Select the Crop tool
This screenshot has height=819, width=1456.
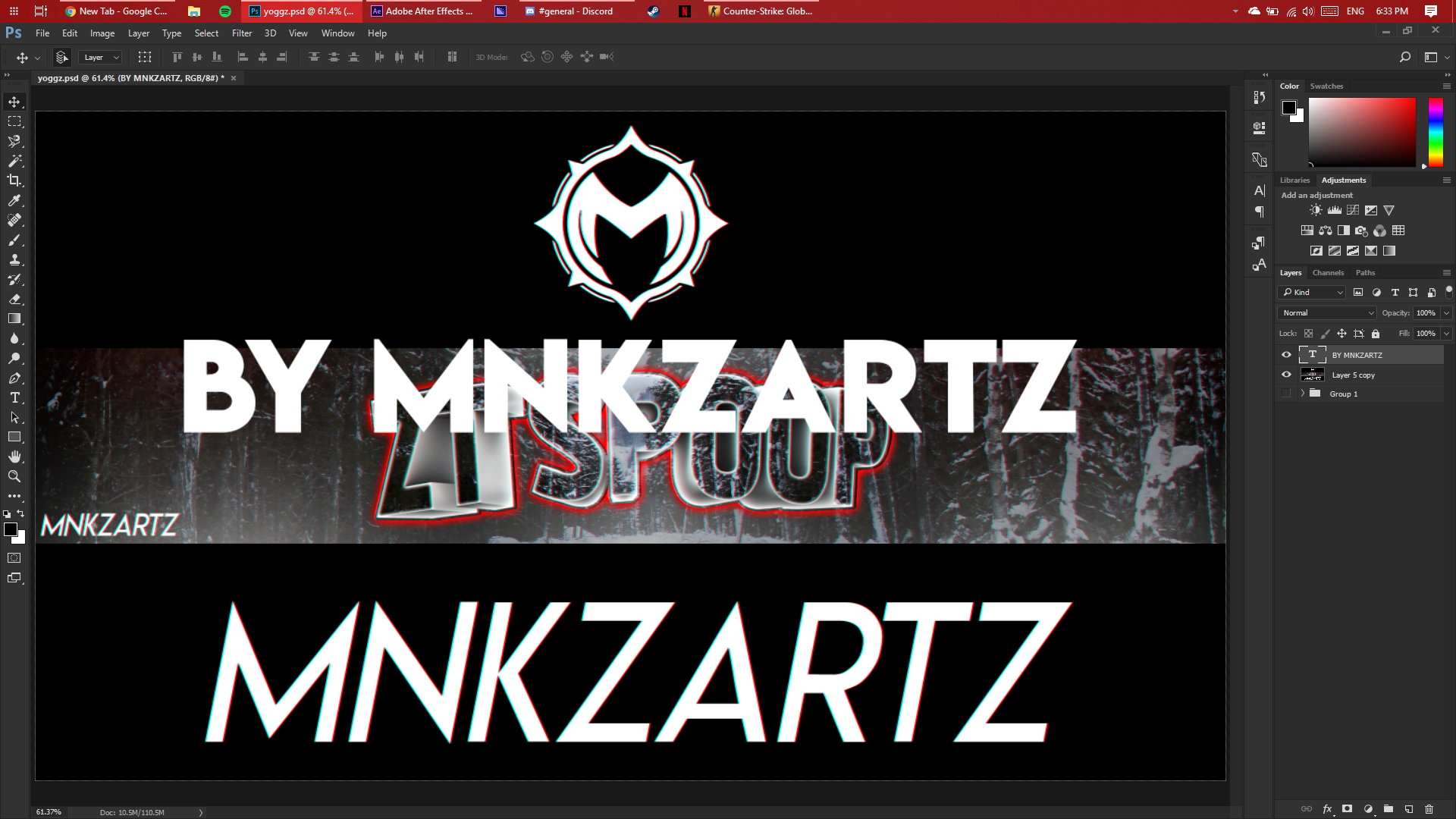click(x=14, y=180)
